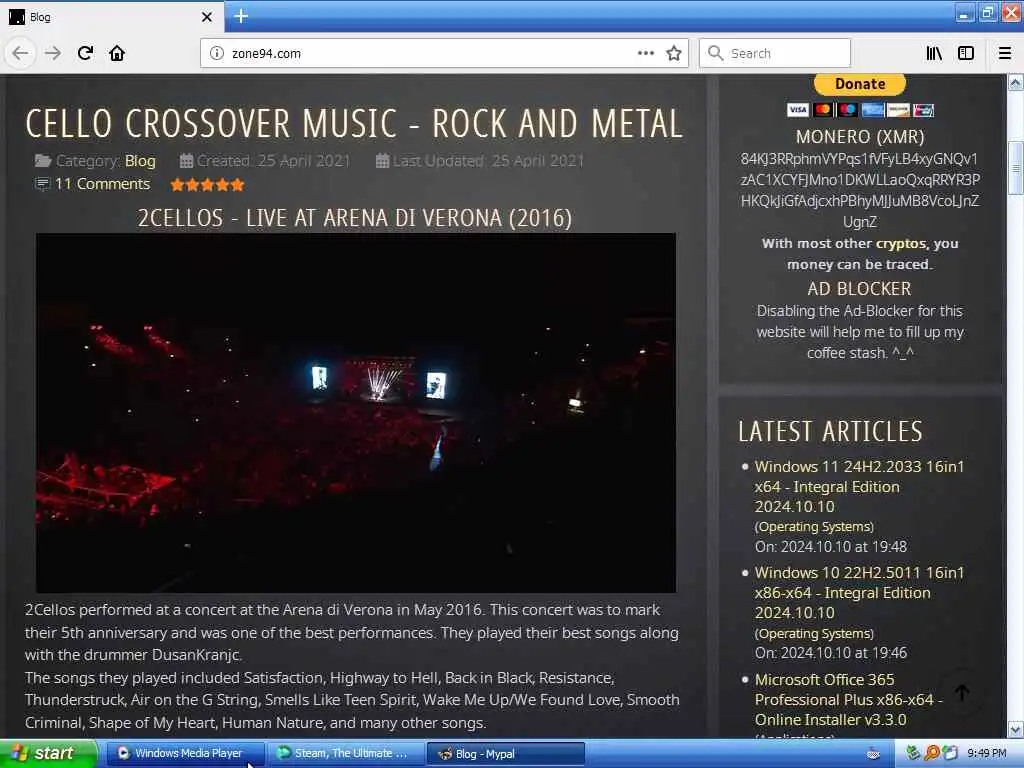Viewport: 1024px width, 768px height.
Task: Click the orange magnifier tray icon
Action: [x=932, y=753]
